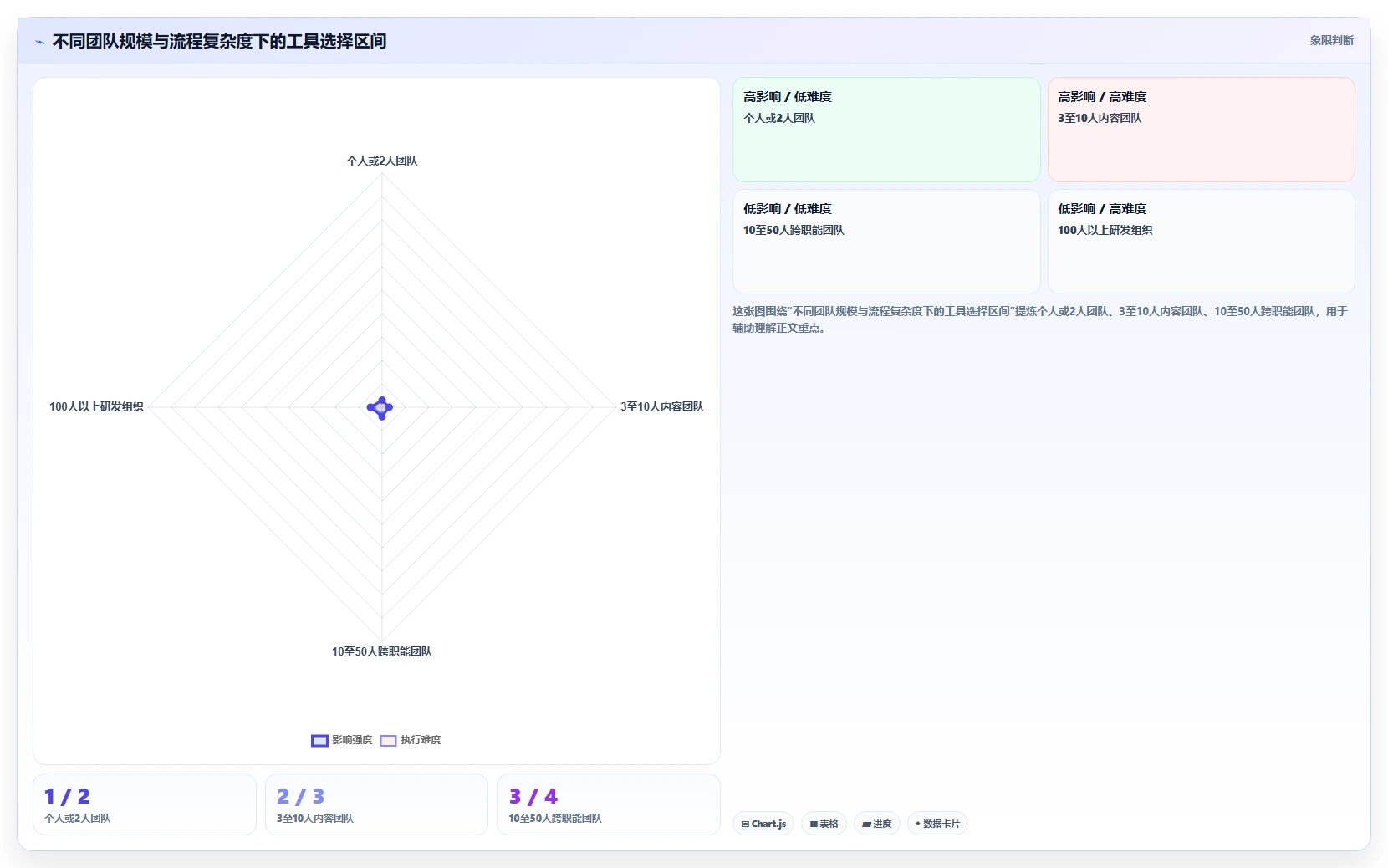Click the Chart.js tag chip

pos(763,824)
